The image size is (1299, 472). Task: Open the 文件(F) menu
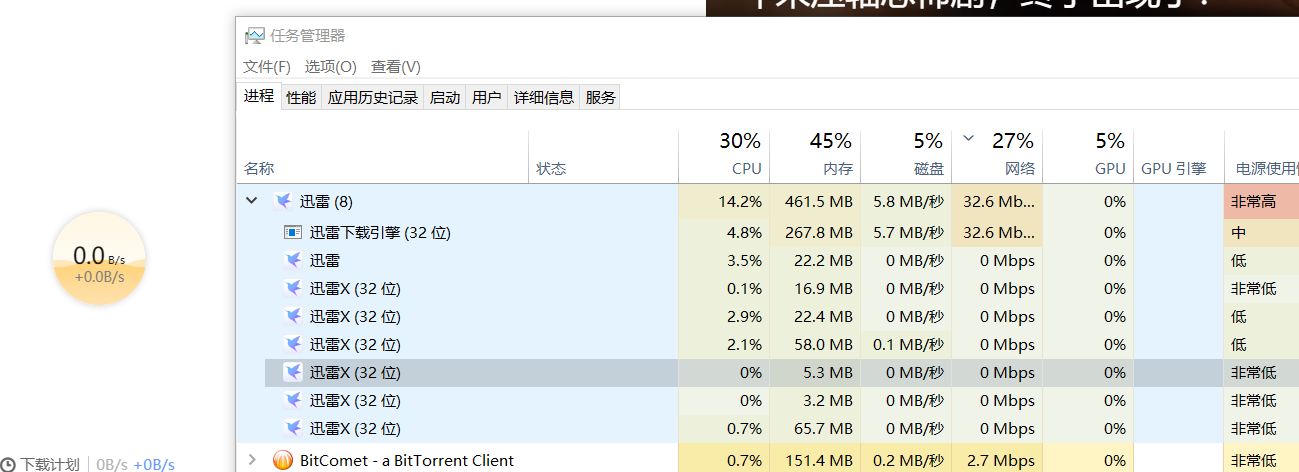click(266, 67)
